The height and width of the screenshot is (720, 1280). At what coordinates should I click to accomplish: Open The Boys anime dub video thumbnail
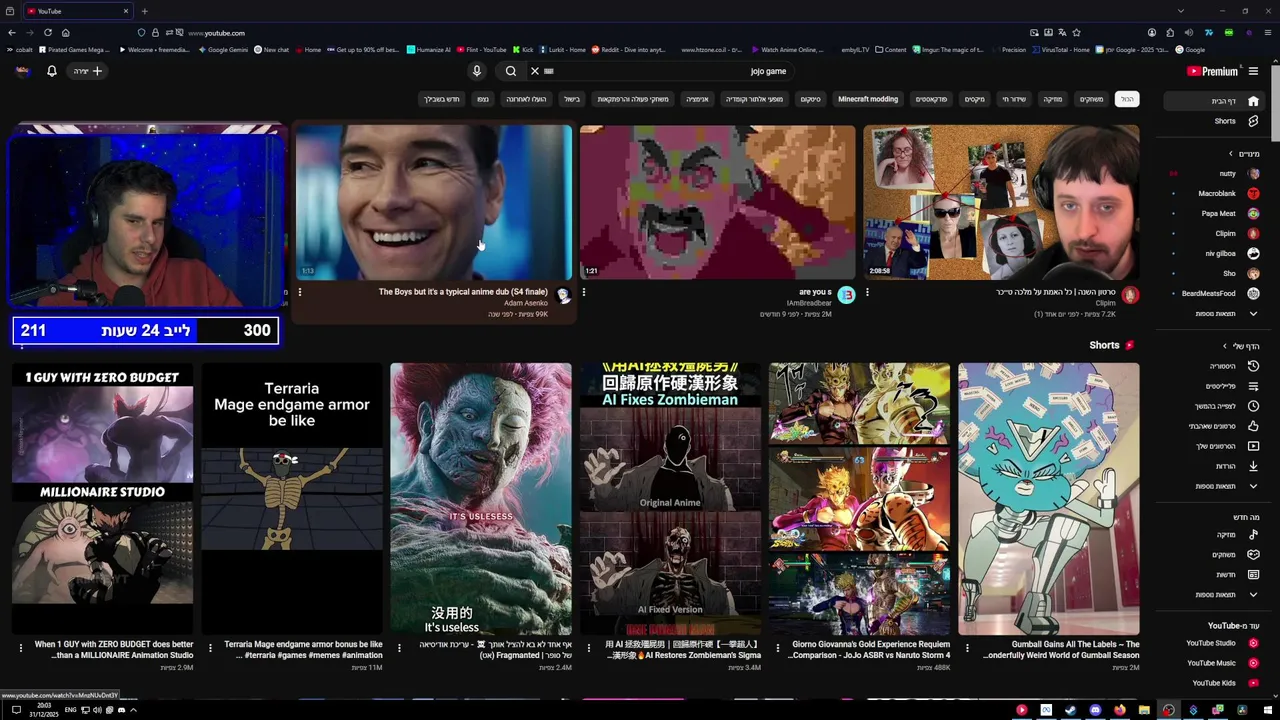click(434, 202)
